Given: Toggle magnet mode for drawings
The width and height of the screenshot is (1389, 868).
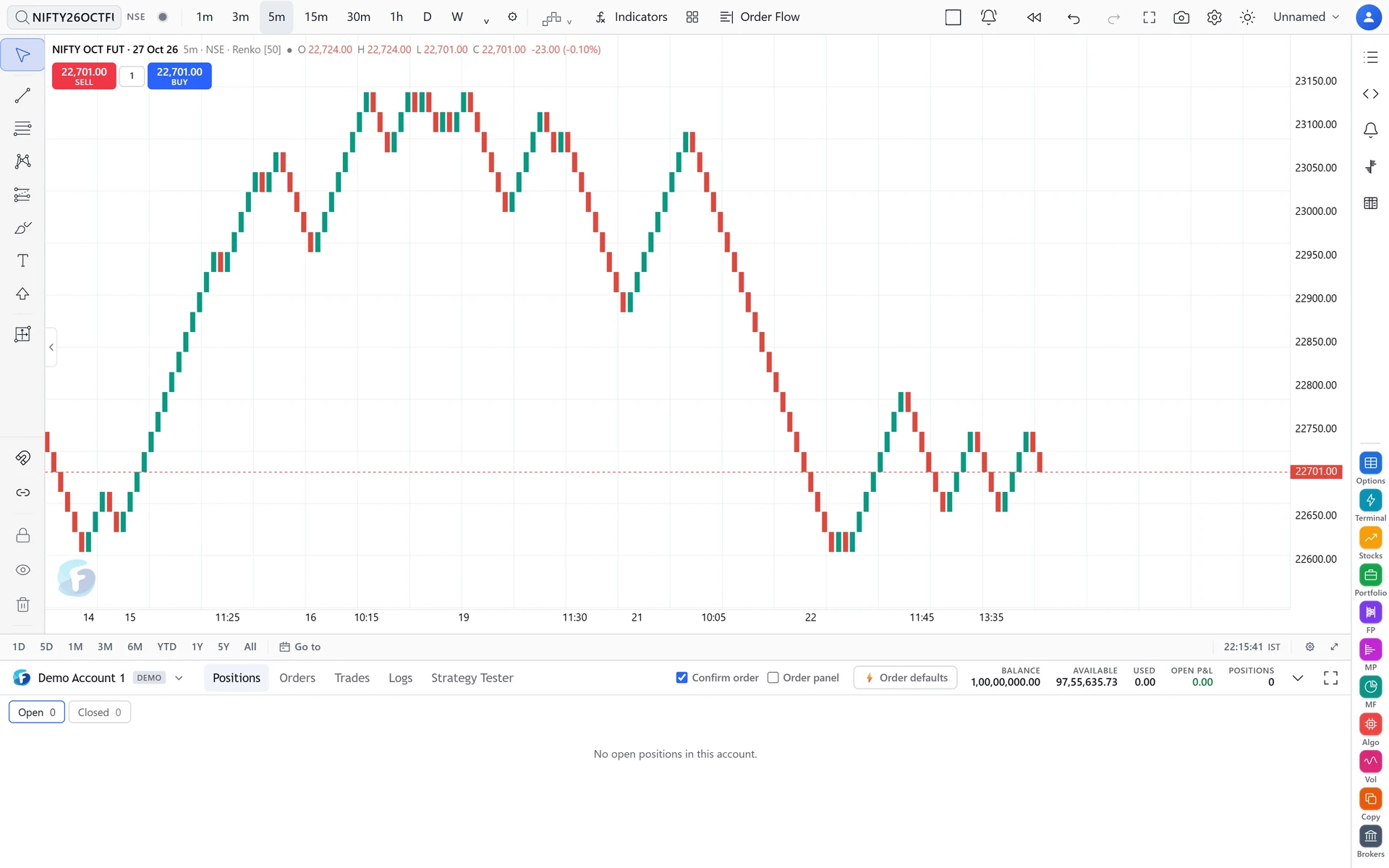Looking at the screenshot, I should [22, 458].
